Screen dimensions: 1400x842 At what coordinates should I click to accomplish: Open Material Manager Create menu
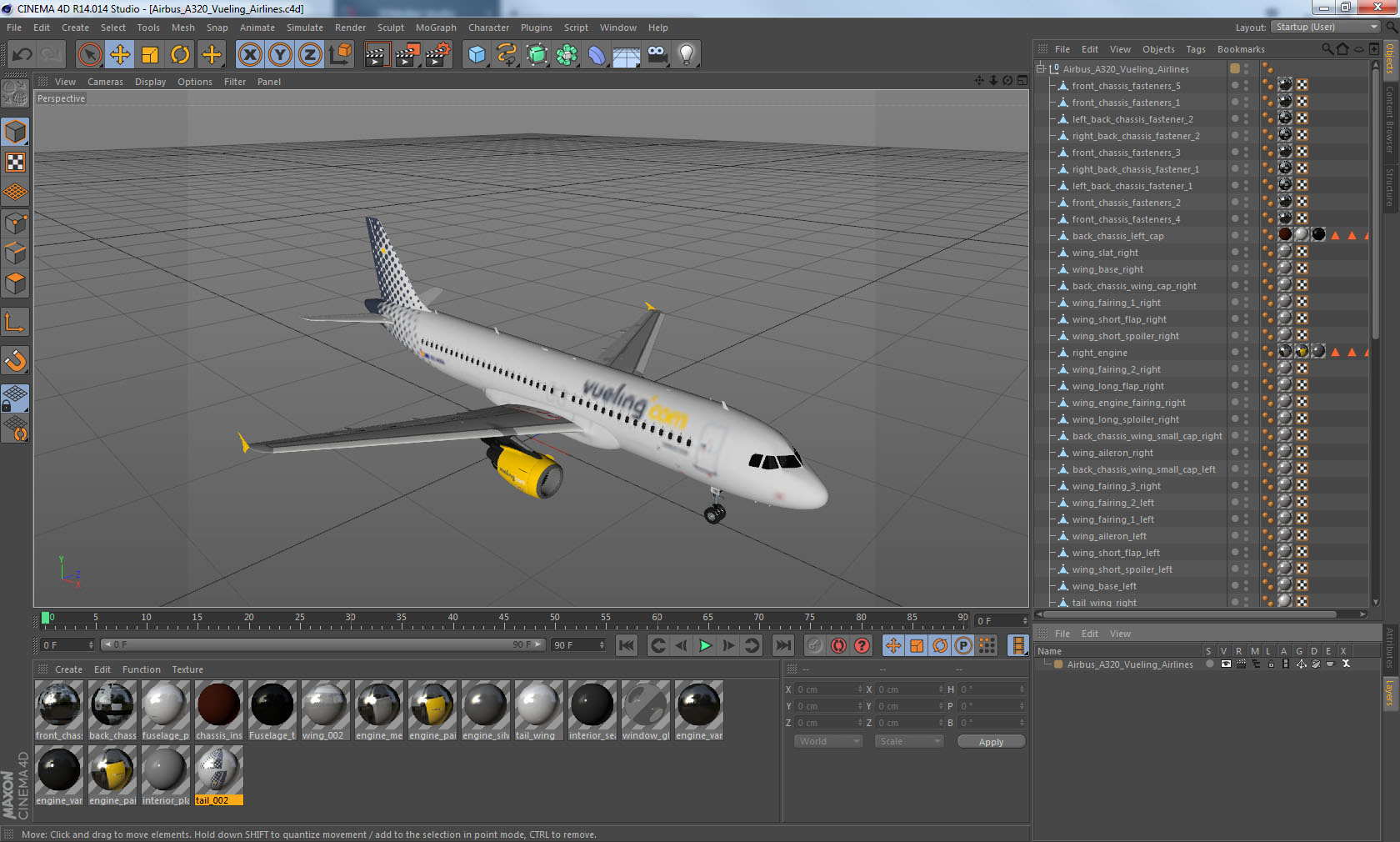pos(68,669)
